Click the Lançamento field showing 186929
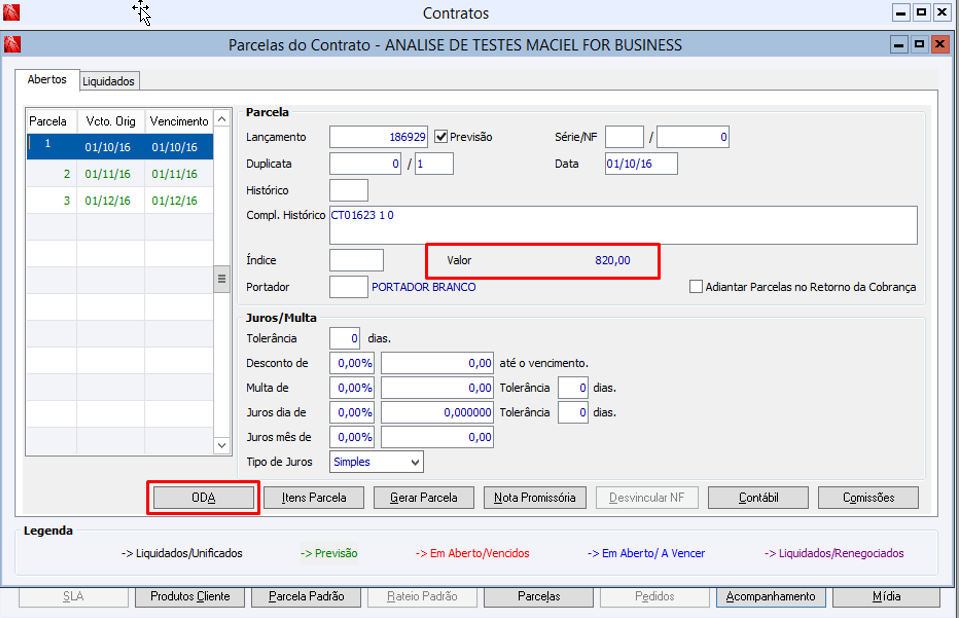Viewport: 959px width, 618px height. (x=379, y=137)
